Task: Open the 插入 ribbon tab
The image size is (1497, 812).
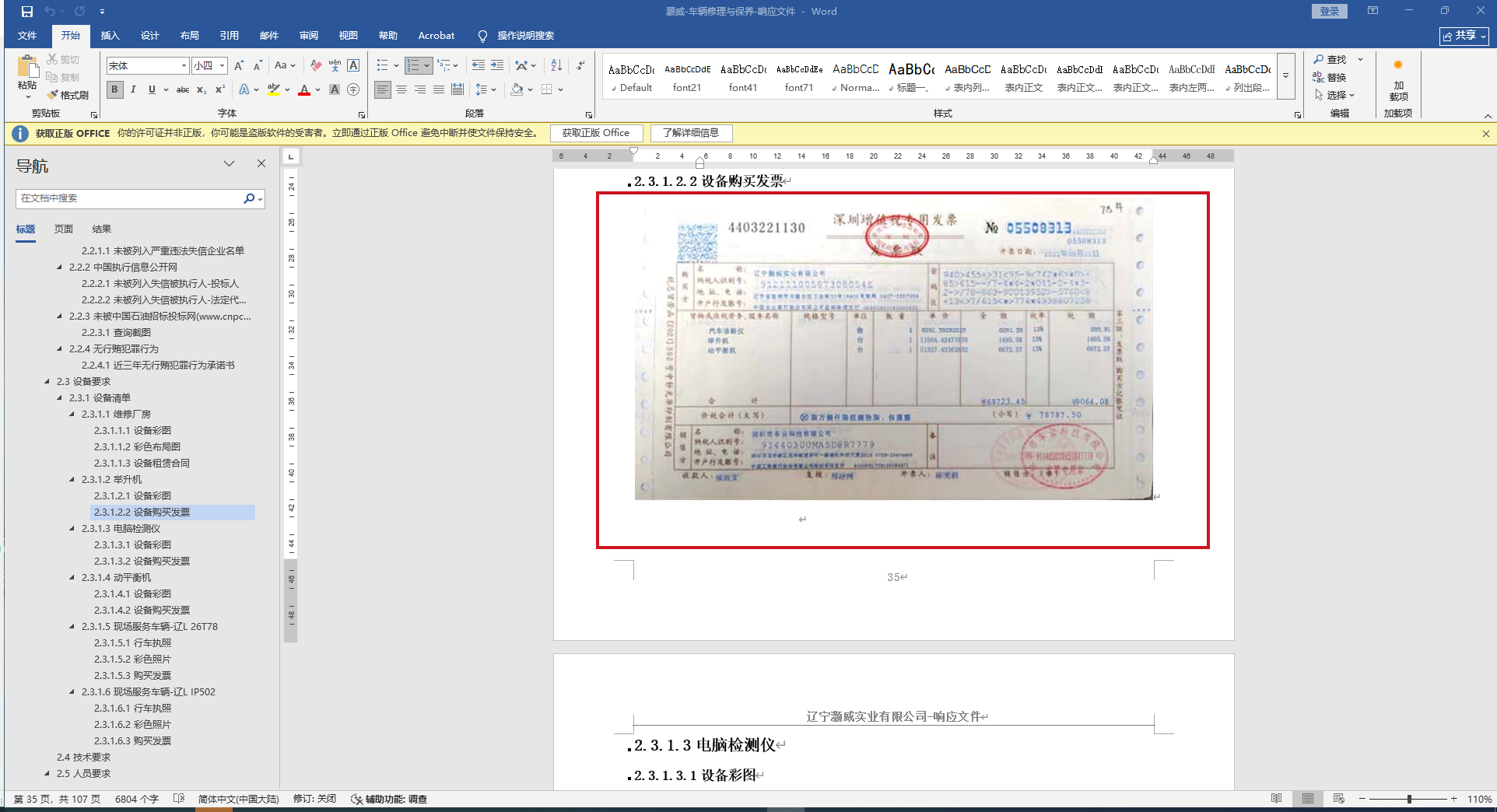Action: [110, 36]
